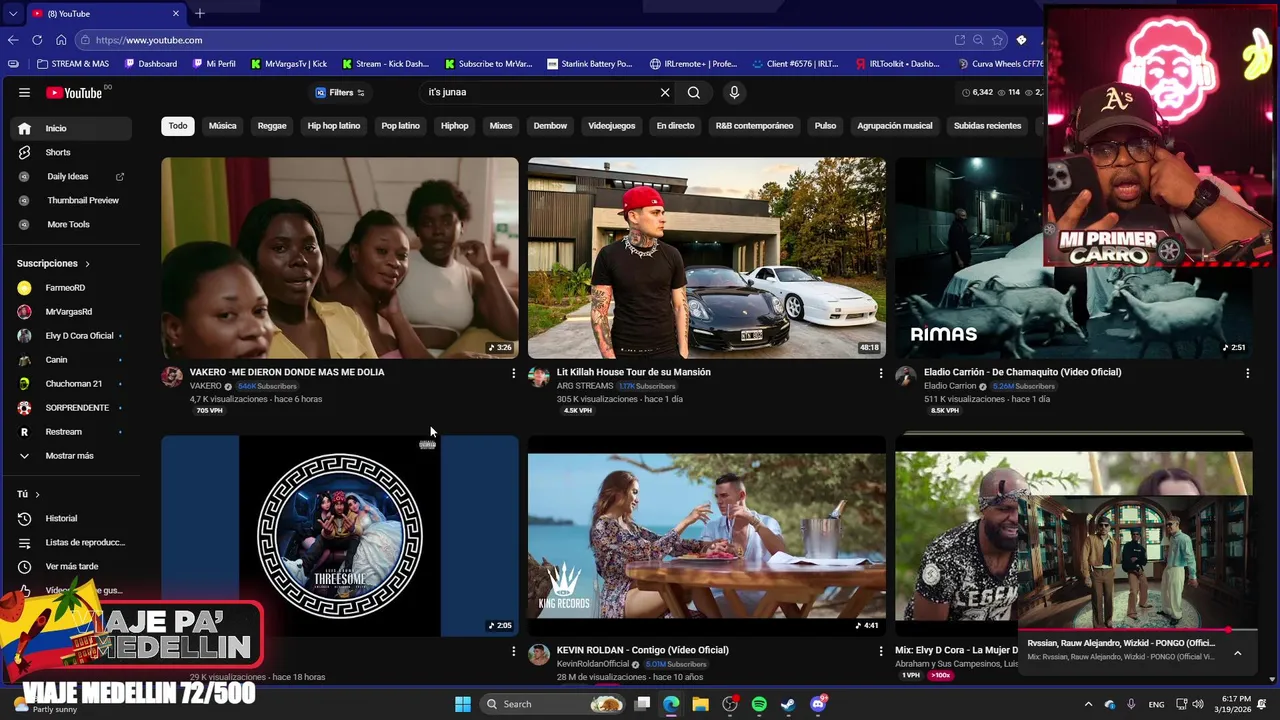Open options menu for the VAKERO video
The image size is (1280, 720).
pyautogui.click(x=514, y=373)
